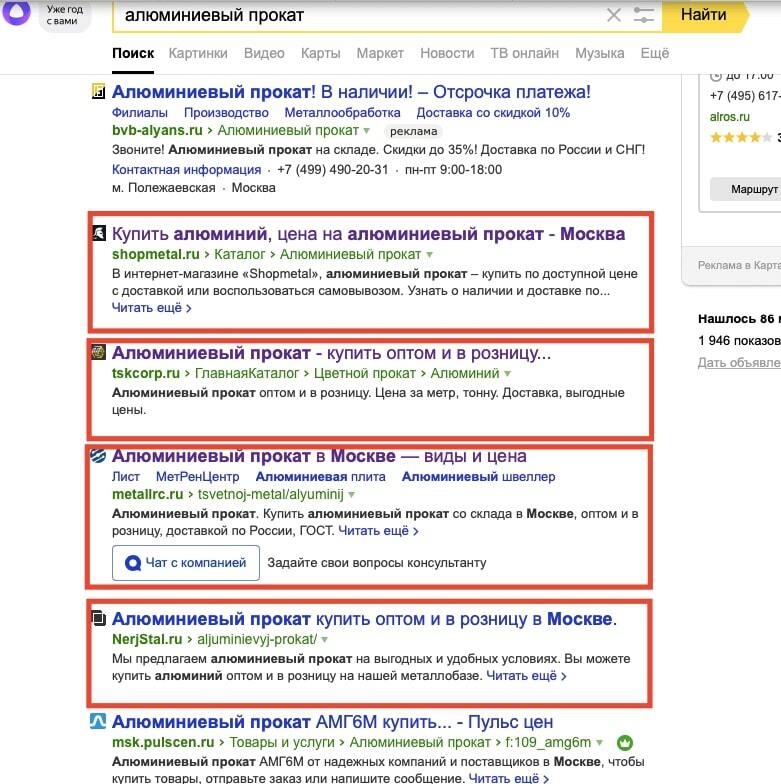Click the Alice assistant purple icon
This screenshot has height=784, width=781.
pos(16,11)
